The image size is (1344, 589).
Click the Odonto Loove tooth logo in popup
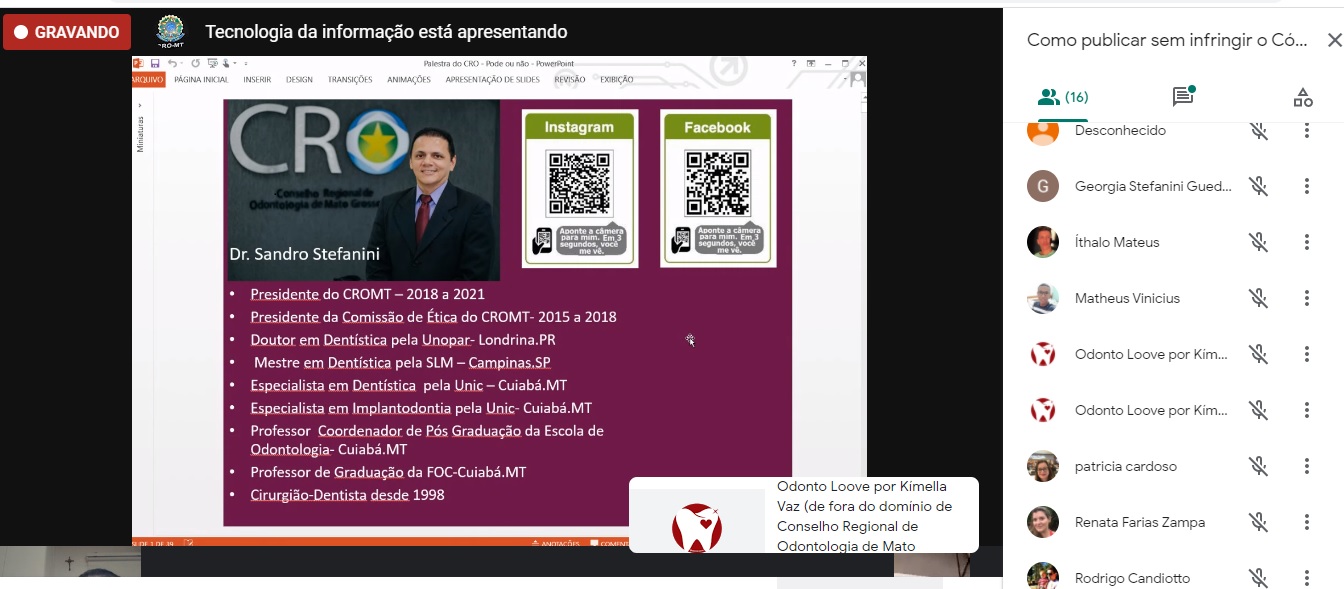[x=697, y=527]
